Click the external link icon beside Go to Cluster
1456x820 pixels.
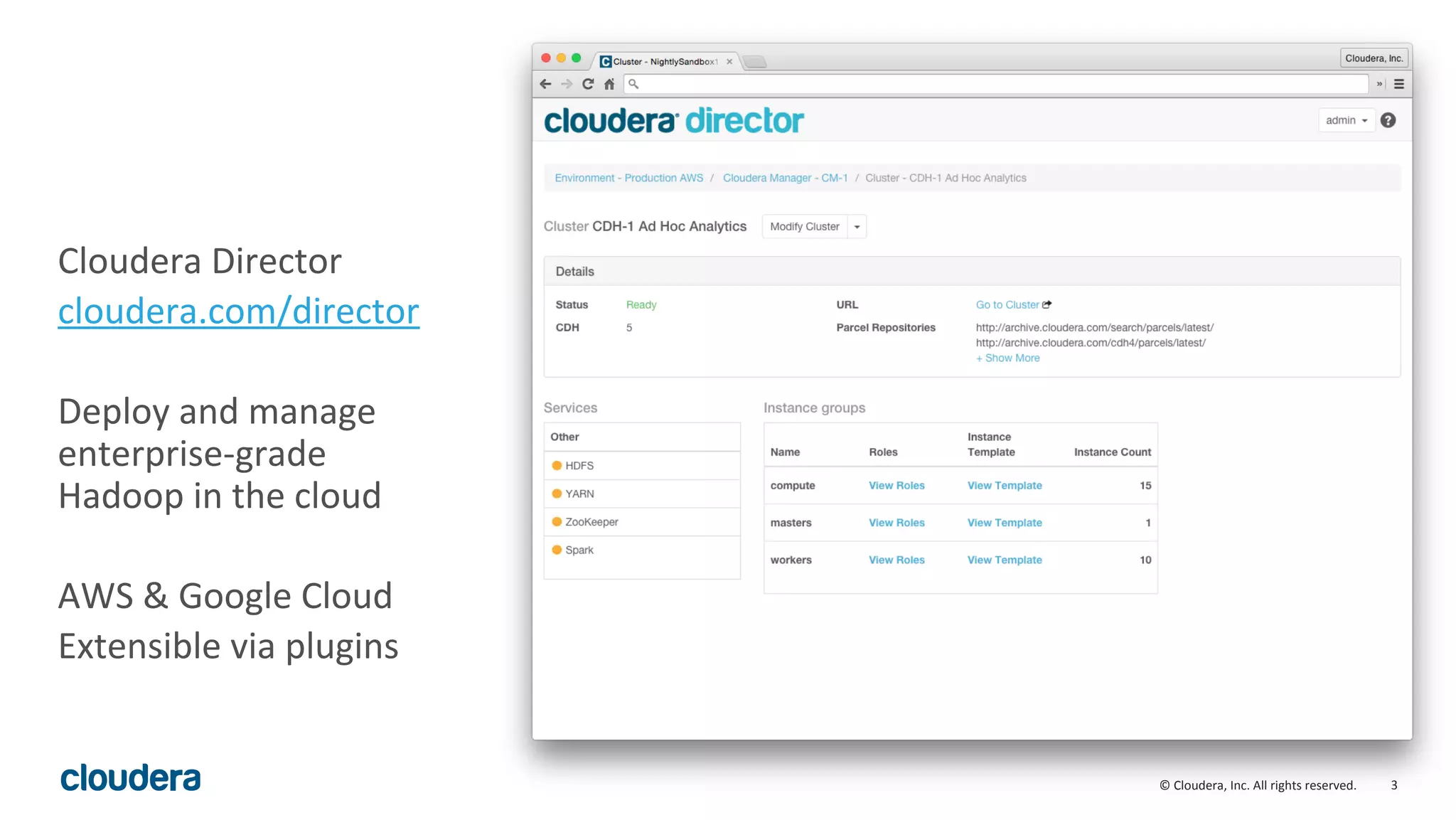1046,304
